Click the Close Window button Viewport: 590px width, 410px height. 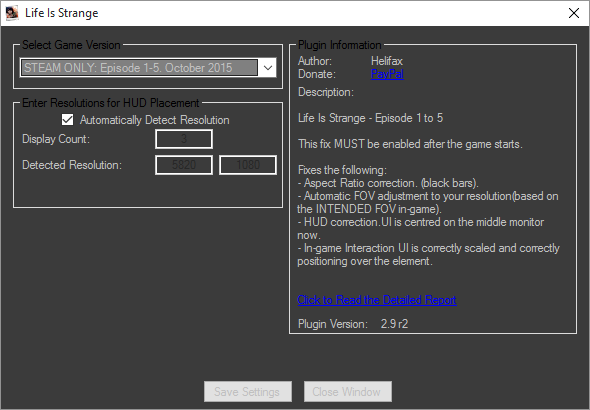click(348, 392)
